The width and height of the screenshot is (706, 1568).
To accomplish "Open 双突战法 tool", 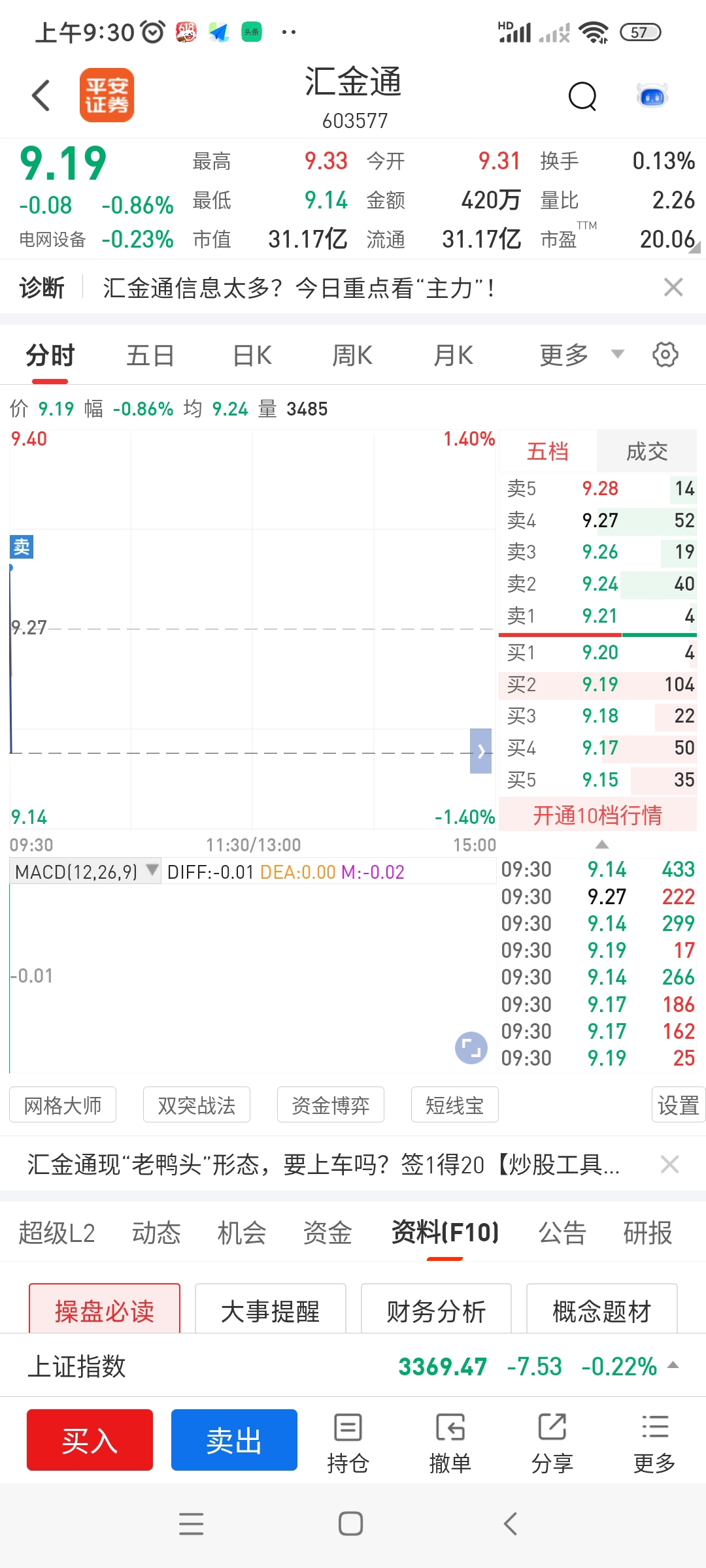I will [197, 1105].
